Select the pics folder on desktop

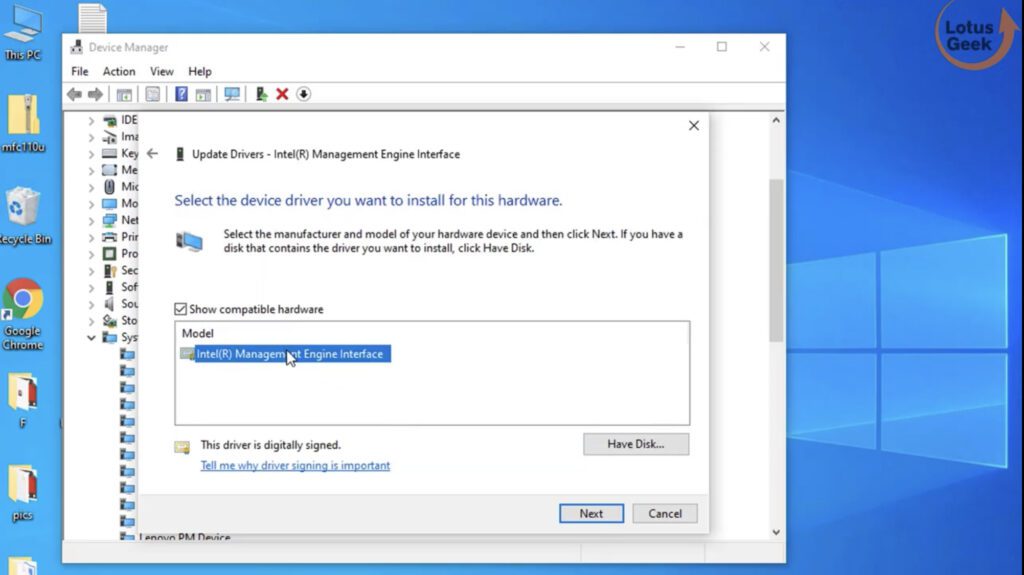23,492
